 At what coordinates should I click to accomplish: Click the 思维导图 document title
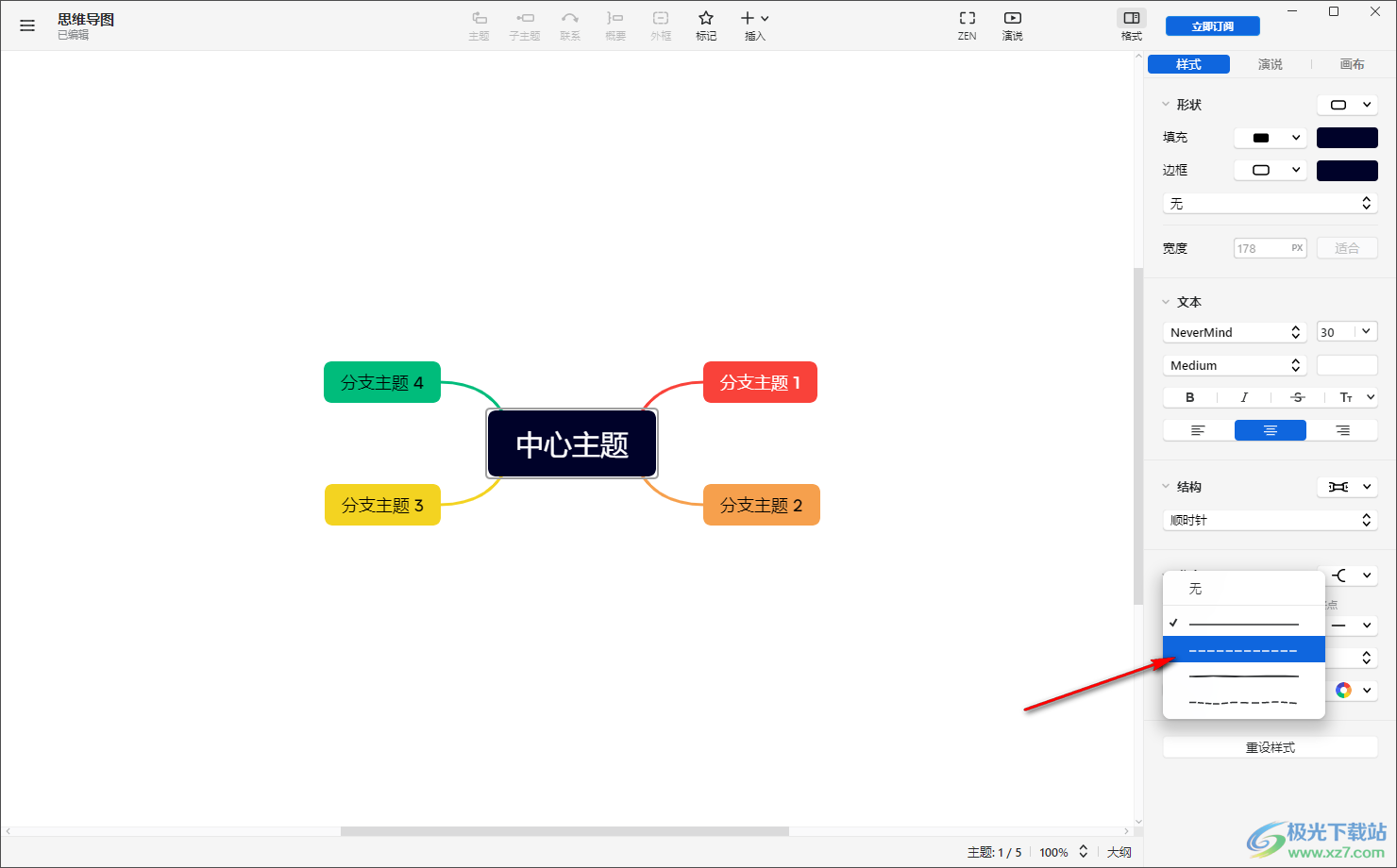coord(86,19)
